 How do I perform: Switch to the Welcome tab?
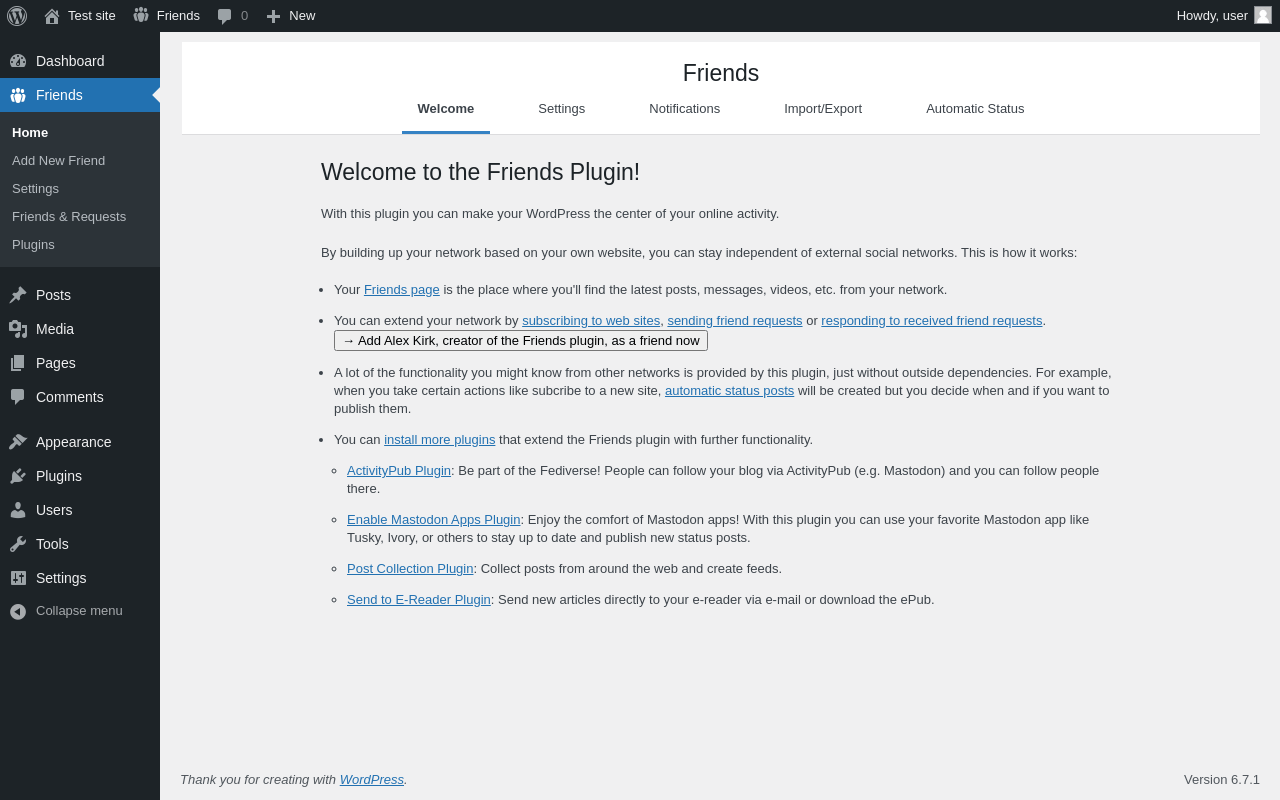(446, 109)
